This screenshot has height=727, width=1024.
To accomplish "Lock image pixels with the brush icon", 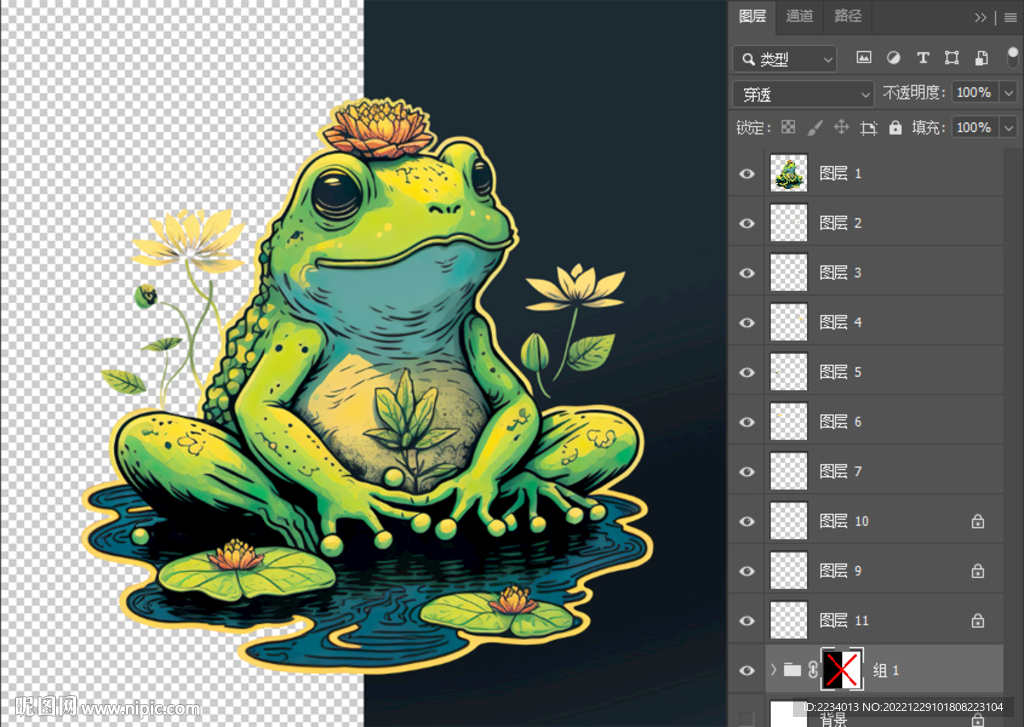I will 815,127.
